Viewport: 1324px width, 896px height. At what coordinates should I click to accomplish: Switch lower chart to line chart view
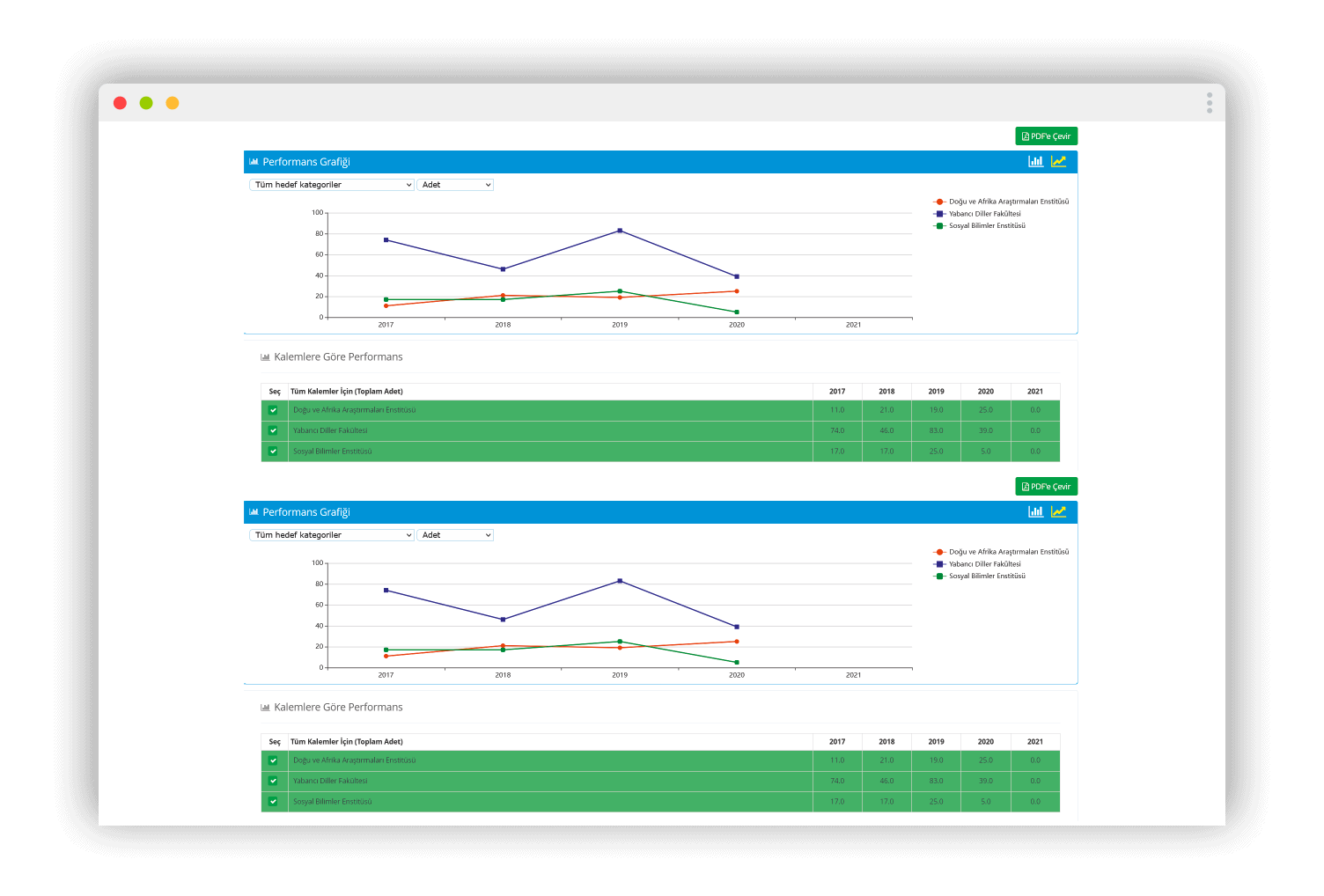1059,512
